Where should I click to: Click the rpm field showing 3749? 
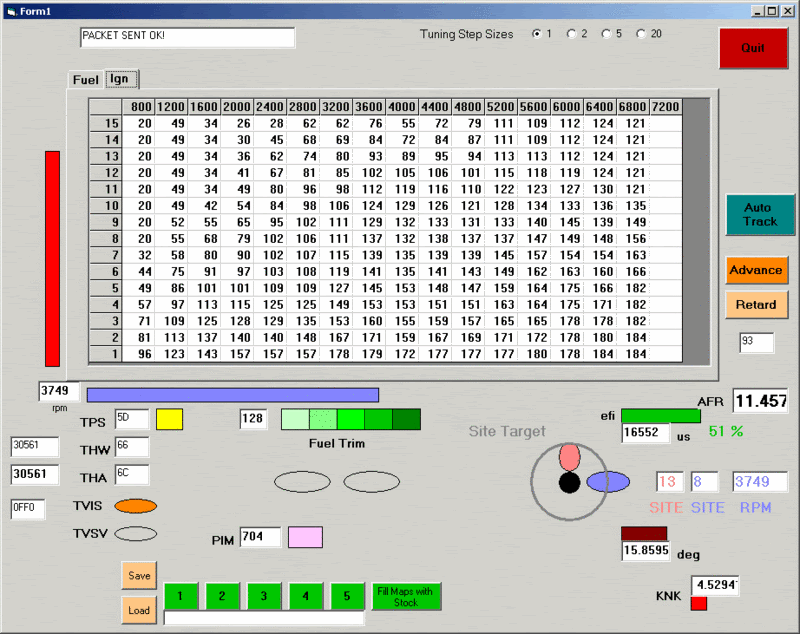(x=59, y=391)
